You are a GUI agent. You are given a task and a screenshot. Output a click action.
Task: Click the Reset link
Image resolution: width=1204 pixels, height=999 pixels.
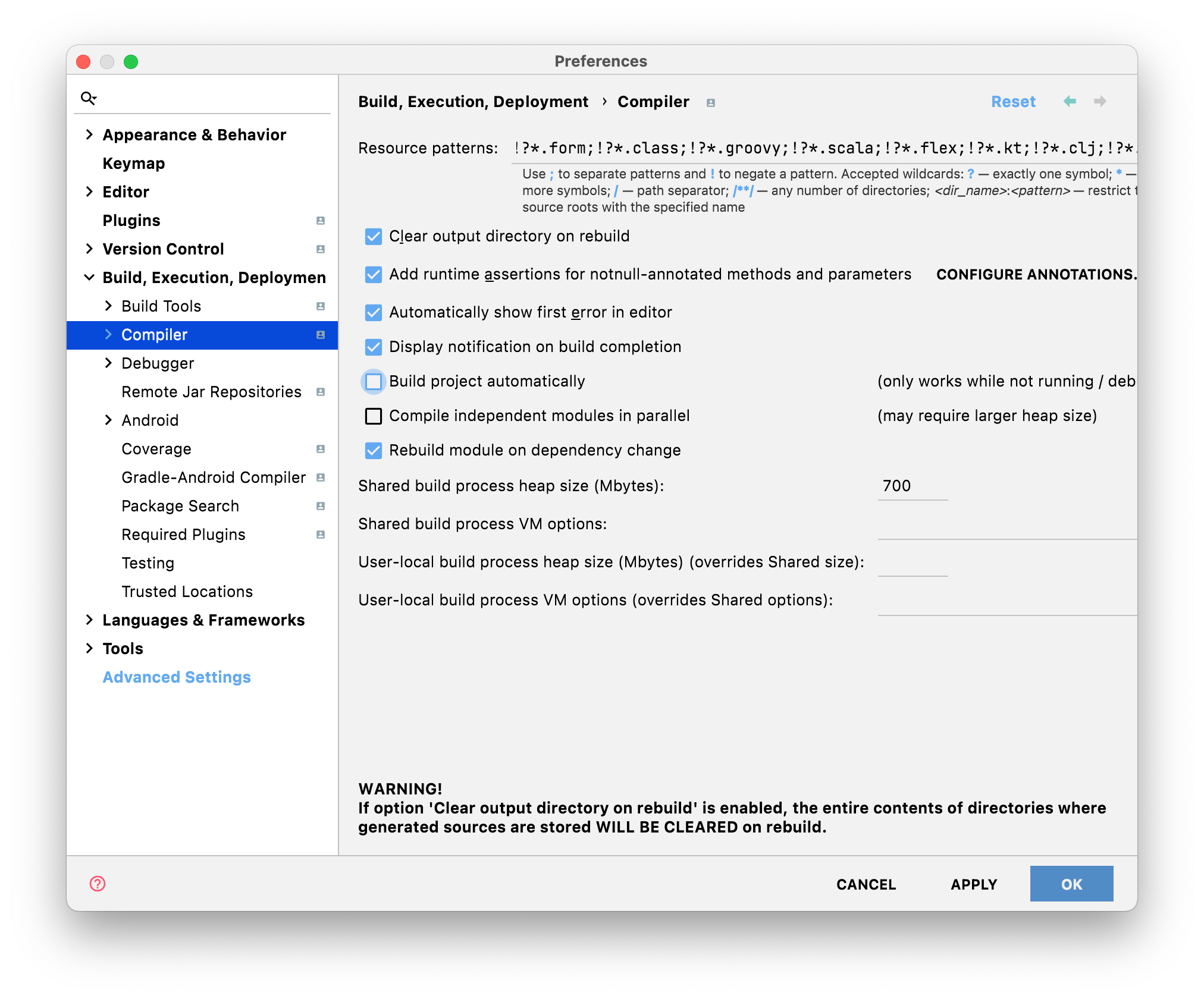1013,102
